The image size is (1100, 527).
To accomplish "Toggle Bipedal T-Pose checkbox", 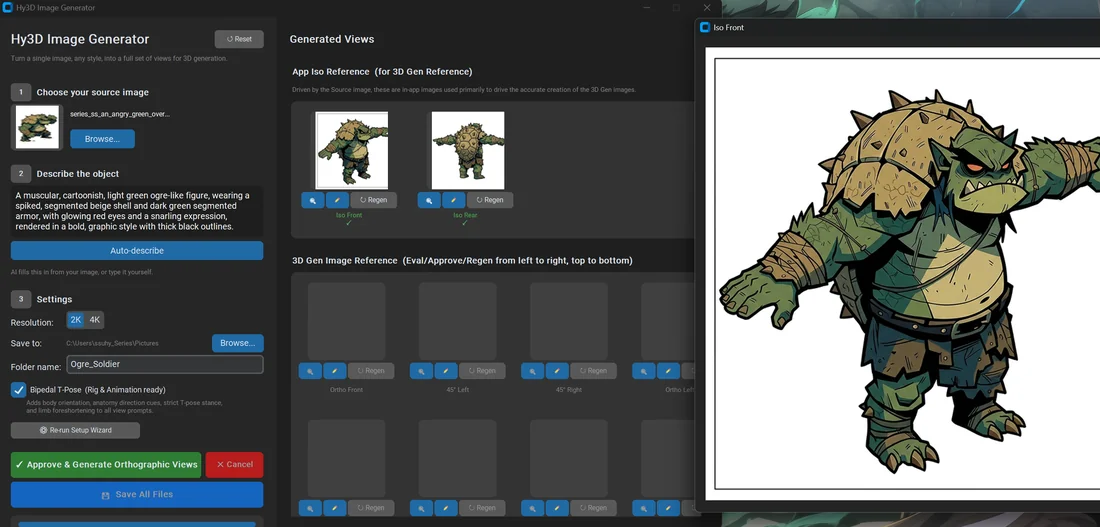I will pyautogui.click(x=19, y=390).
